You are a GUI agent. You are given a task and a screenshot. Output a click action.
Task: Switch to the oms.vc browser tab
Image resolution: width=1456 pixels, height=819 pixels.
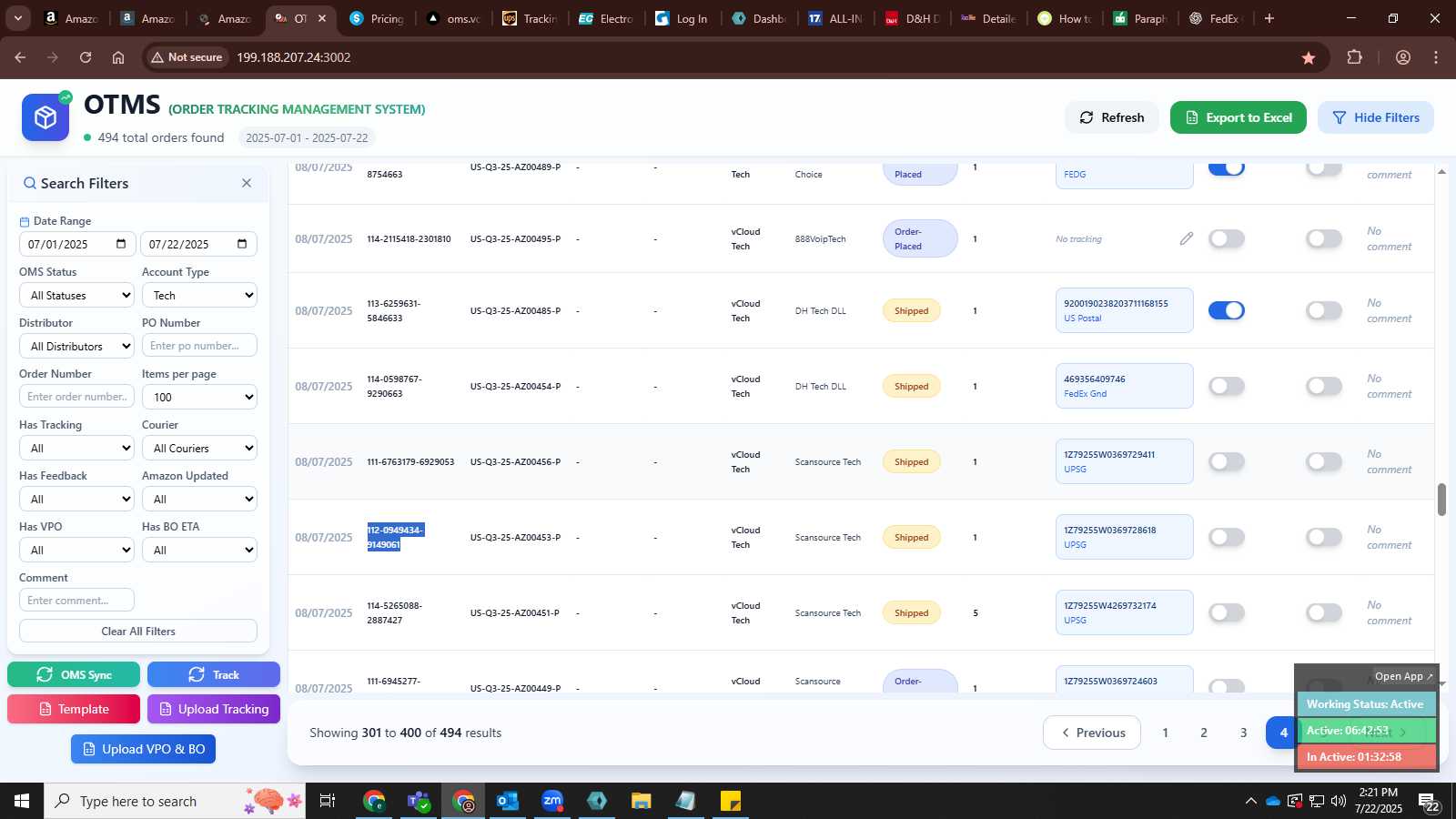click(453, 18)
